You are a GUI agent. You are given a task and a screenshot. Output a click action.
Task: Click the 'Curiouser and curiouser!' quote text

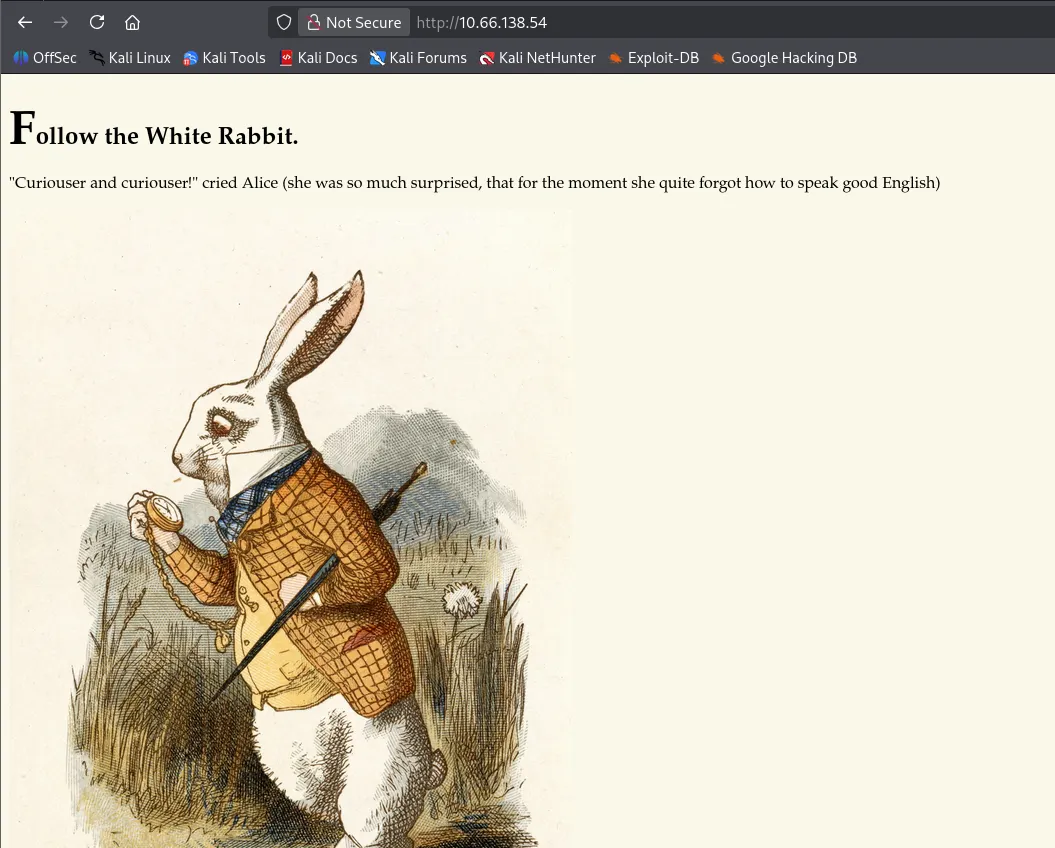[x=474, y=183]
